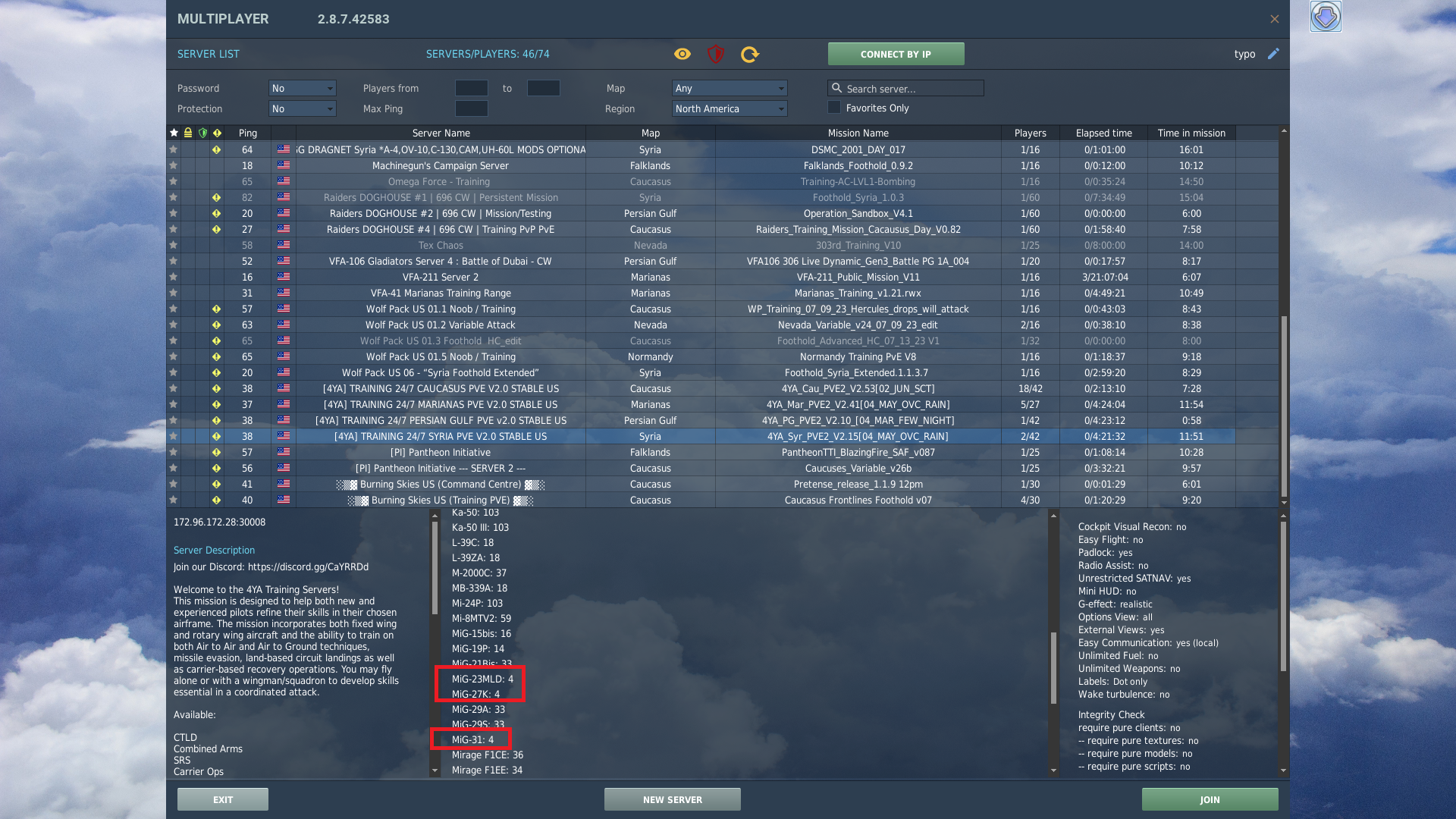
Task: Click the green JOIN button
Action: point(1210,799)
